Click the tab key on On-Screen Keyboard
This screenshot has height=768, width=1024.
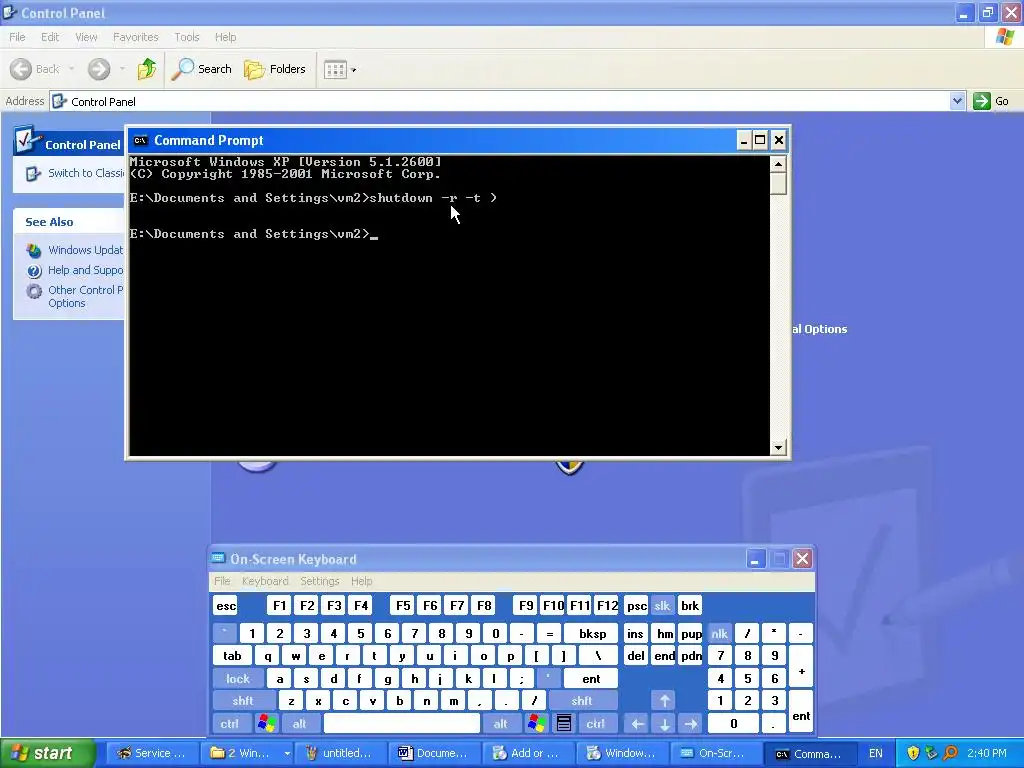point(232,656)
